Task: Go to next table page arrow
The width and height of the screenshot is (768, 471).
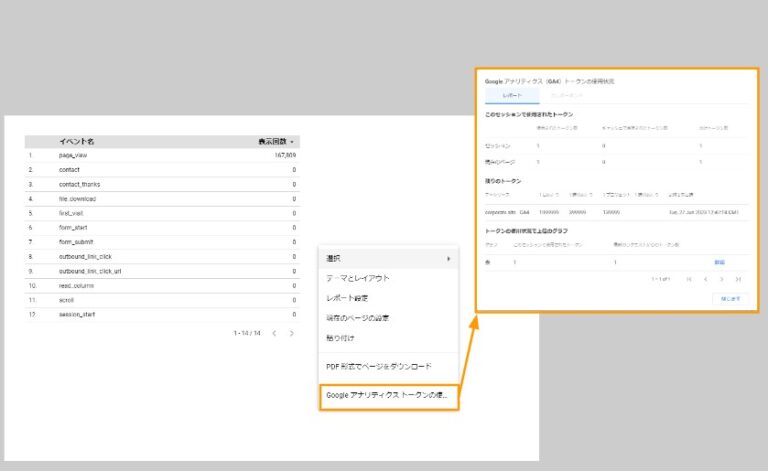Action: [292, 333]
